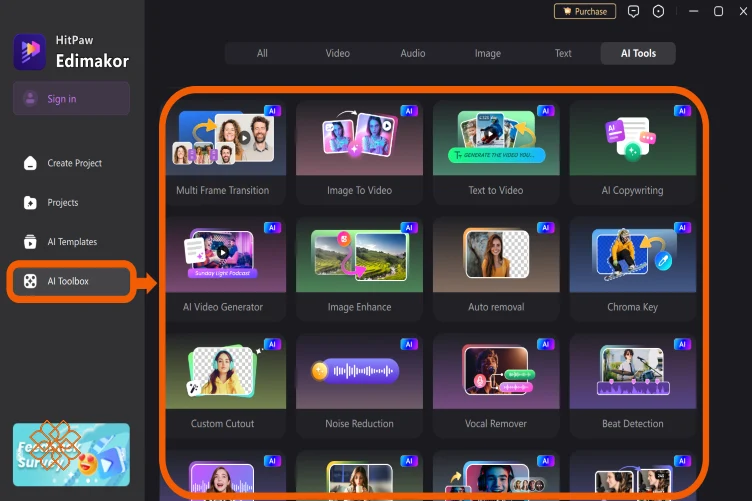Viewport: 752px width, 501px height.
Task: Switch to the Image tab
Action: tap(488, 53)
